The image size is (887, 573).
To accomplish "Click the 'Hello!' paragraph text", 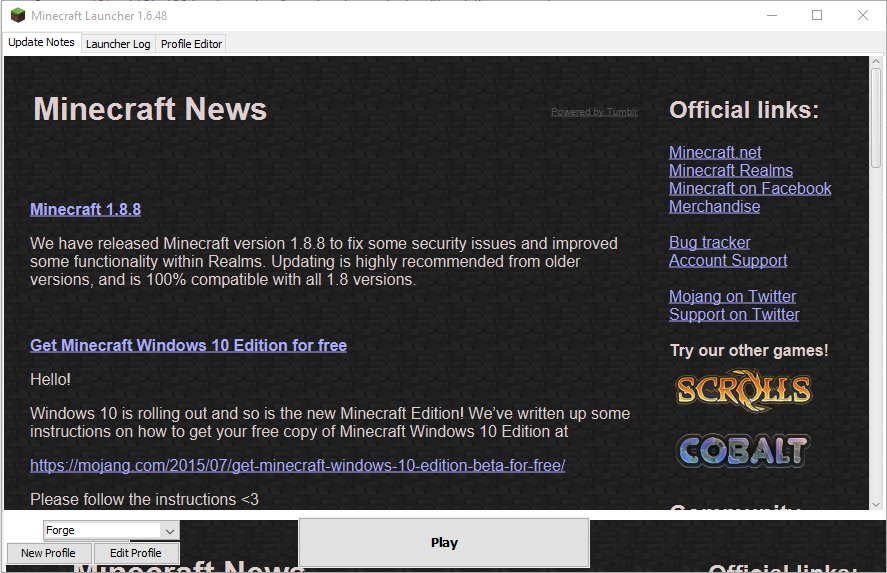I will click(x=50, y=380).
